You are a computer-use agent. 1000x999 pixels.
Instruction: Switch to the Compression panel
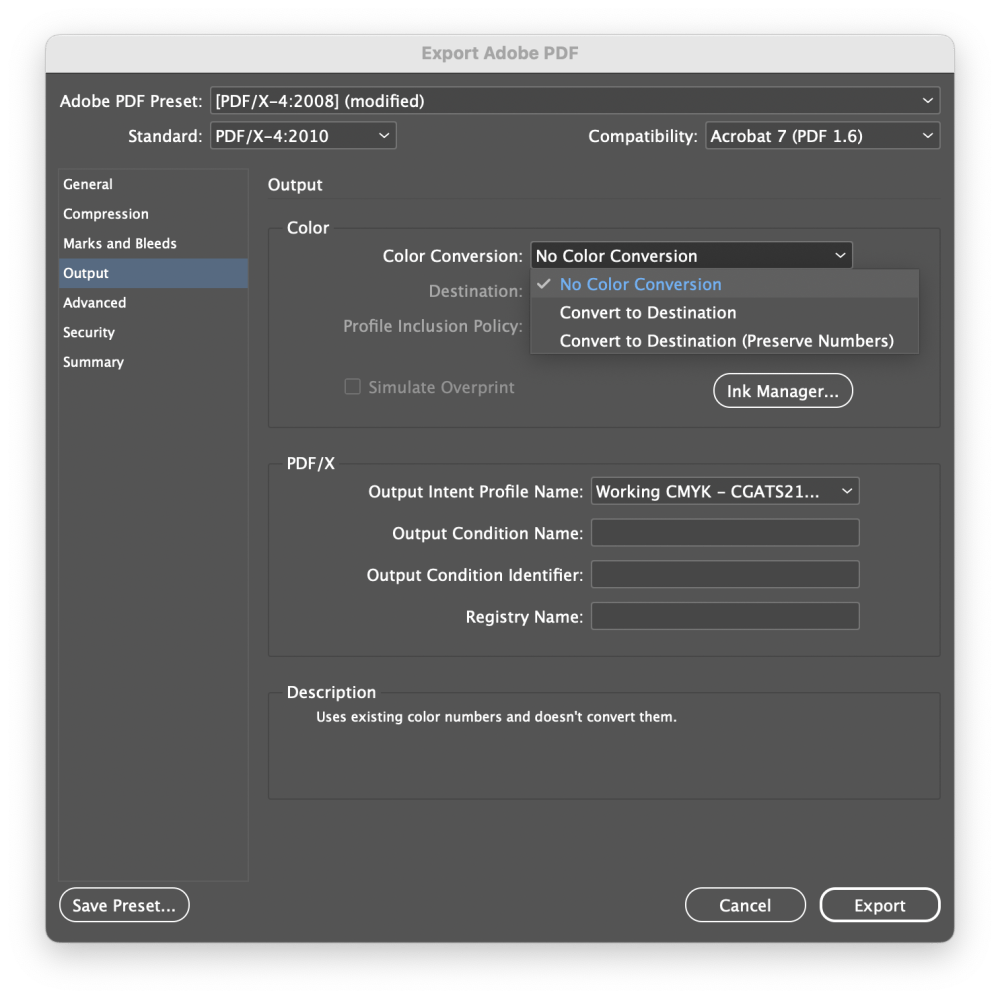coord(106,213)
